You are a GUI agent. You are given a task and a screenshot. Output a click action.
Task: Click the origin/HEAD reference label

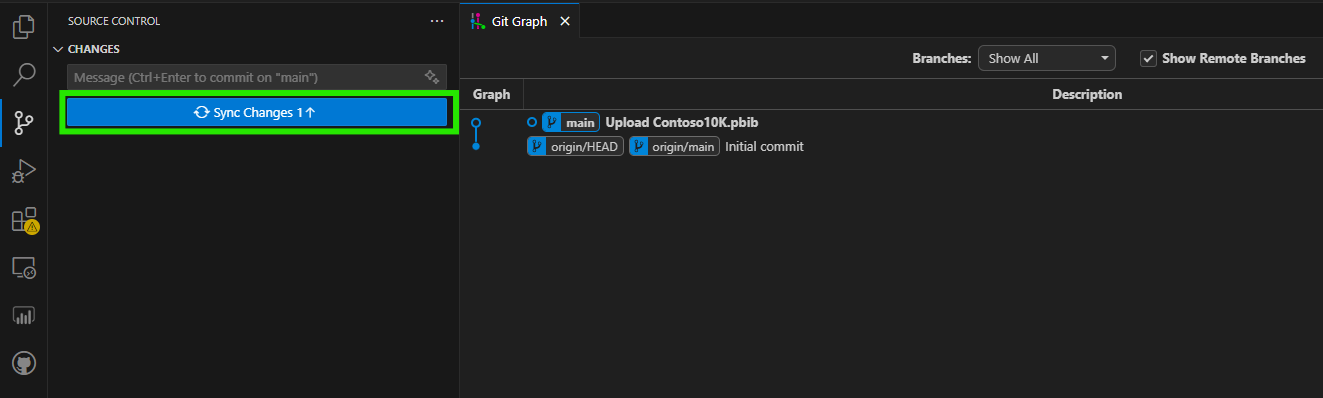(x=575, y=146)
